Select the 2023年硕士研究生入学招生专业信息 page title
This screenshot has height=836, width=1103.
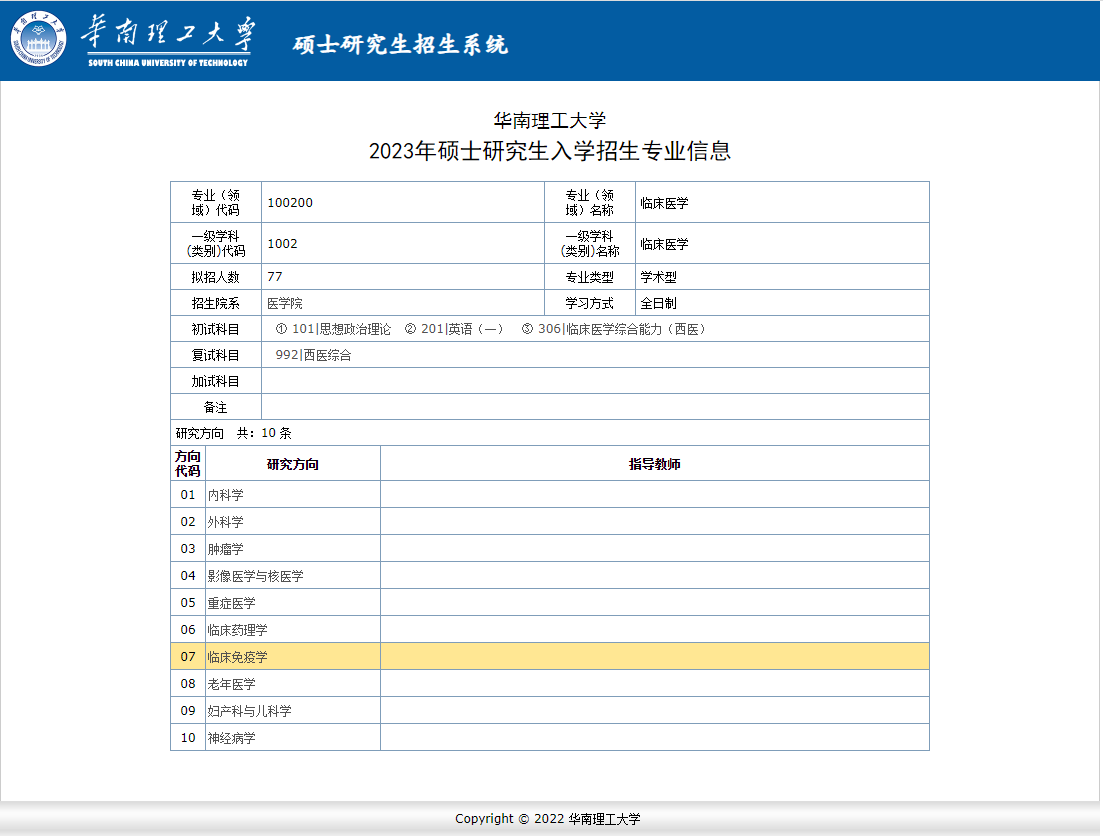[550, 151]
